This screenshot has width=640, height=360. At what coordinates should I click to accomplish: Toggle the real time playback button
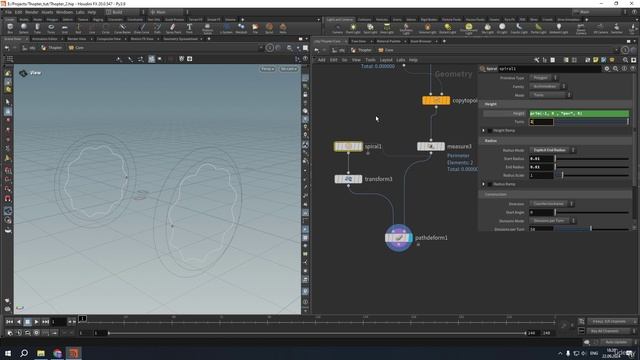tap(10, 333)
